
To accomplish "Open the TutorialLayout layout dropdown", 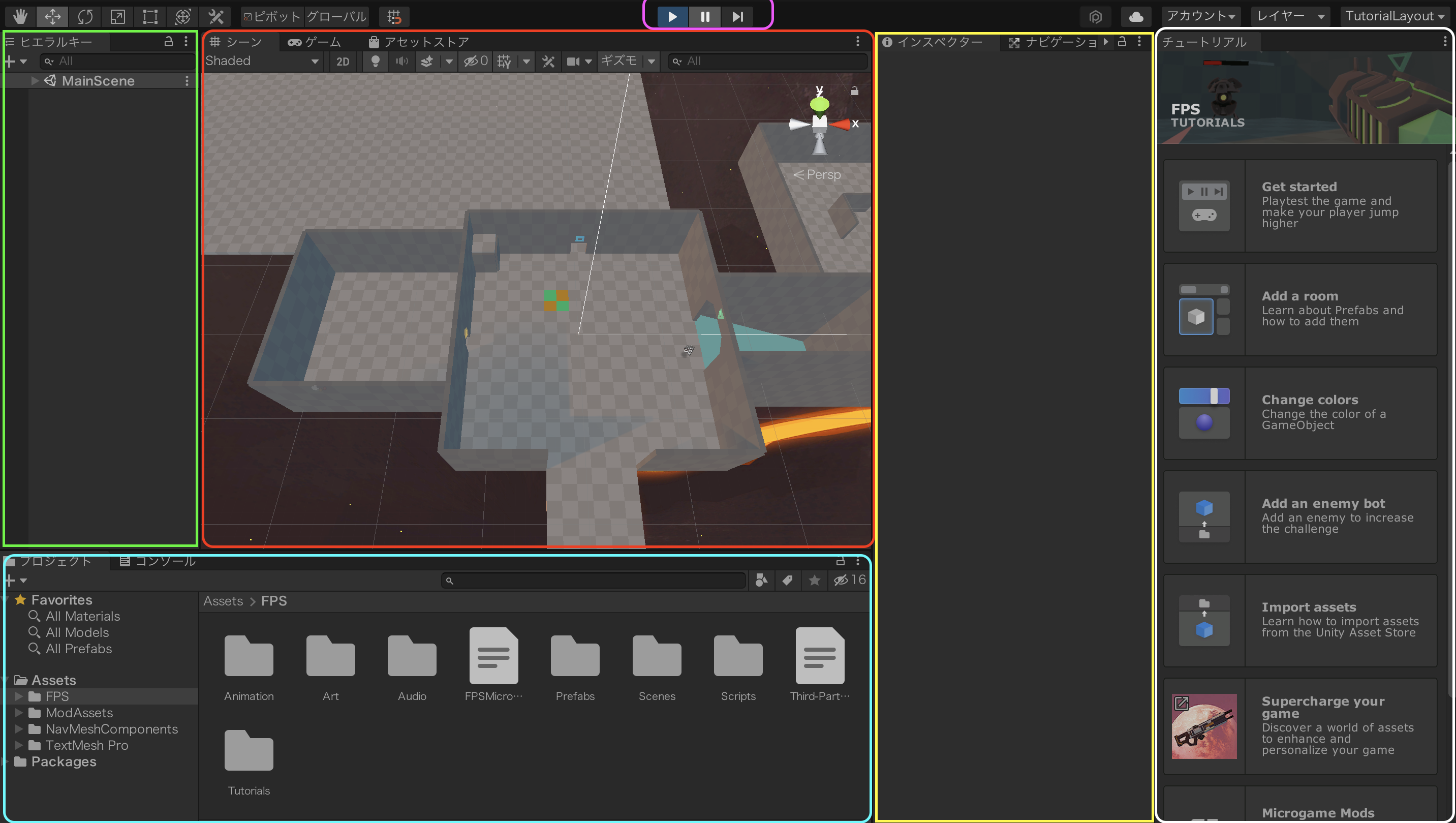I will pyautogui.click(x=1395, y=16).
